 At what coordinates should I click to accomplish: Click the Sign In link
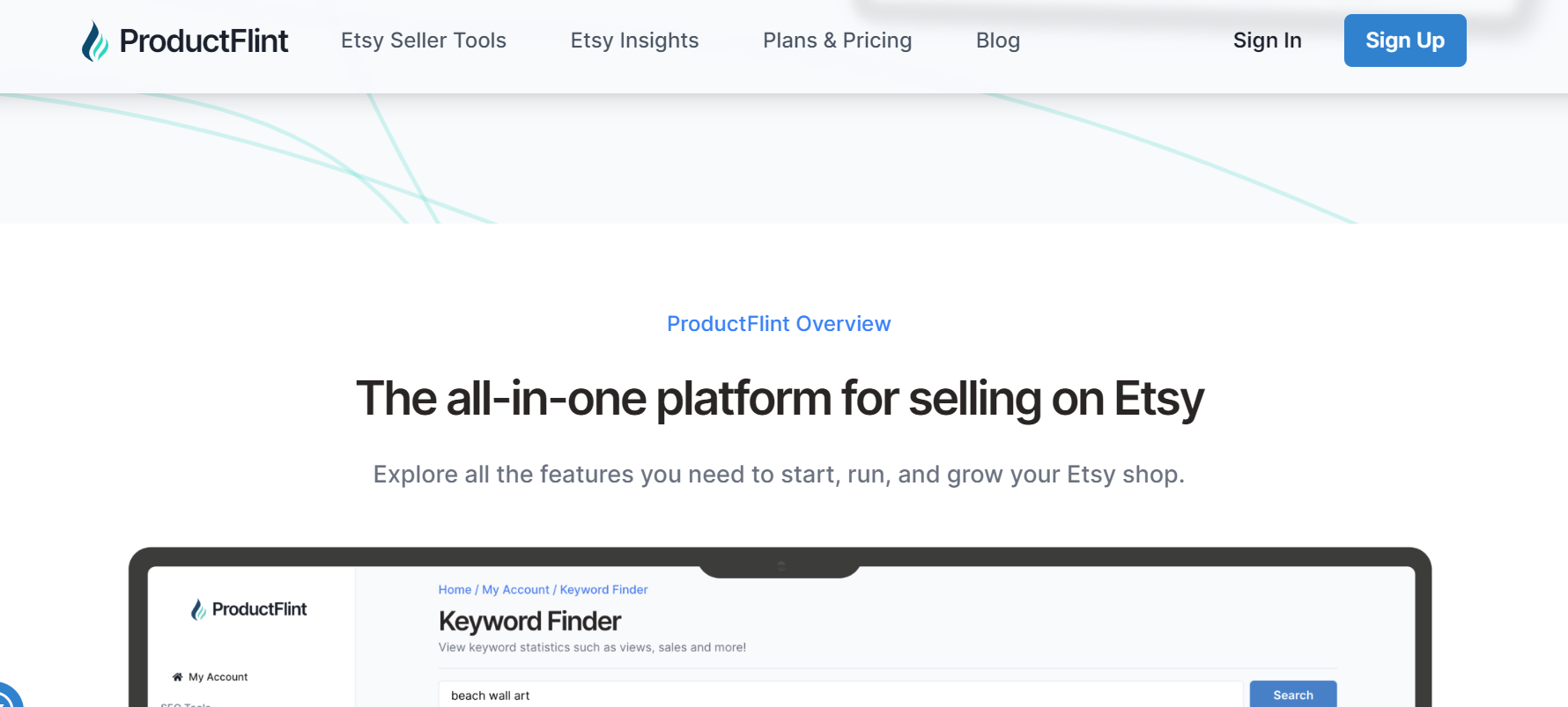[x=1267, y=41]
